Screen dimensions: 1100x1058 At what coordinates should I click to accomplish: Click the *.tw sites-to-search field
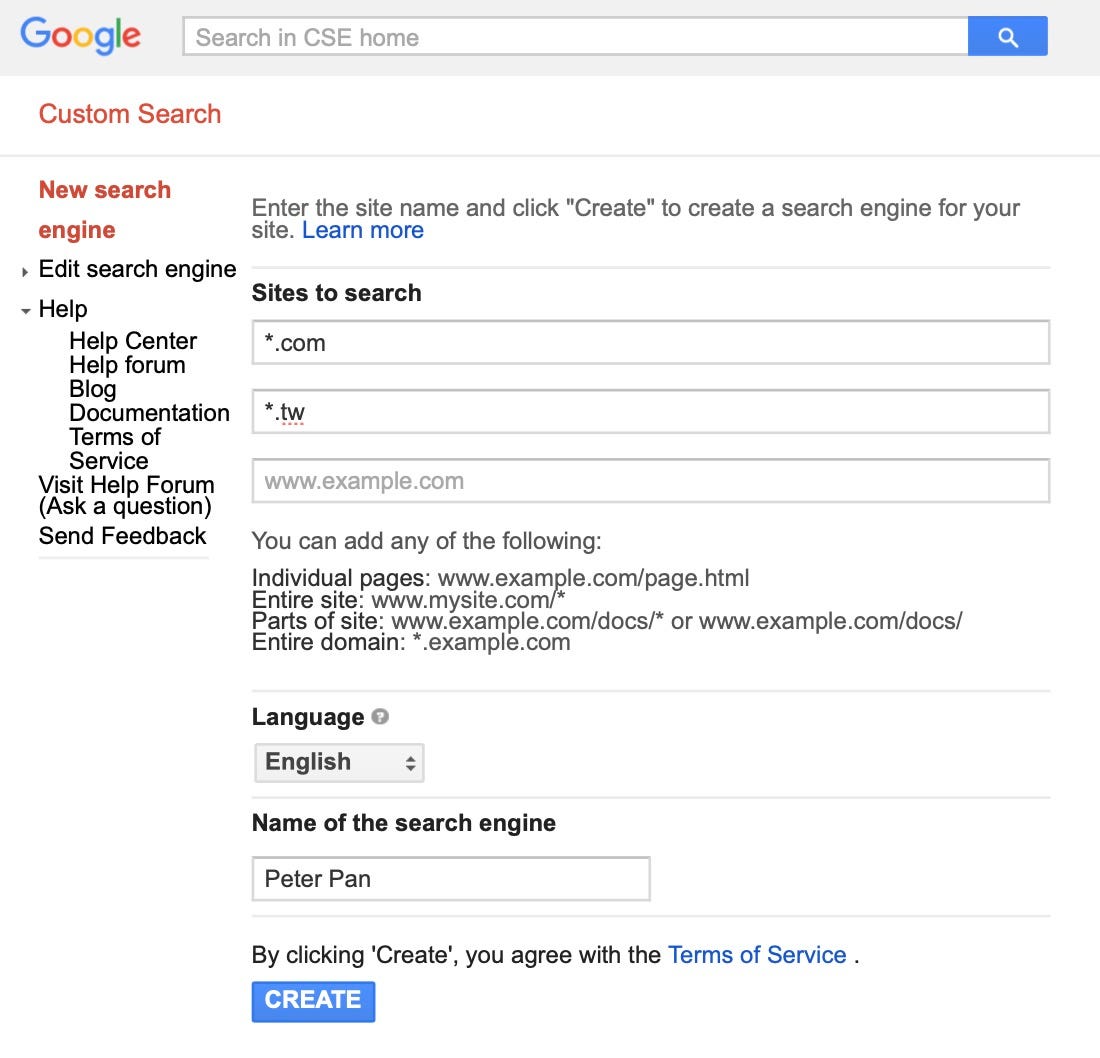coord(650,411)
